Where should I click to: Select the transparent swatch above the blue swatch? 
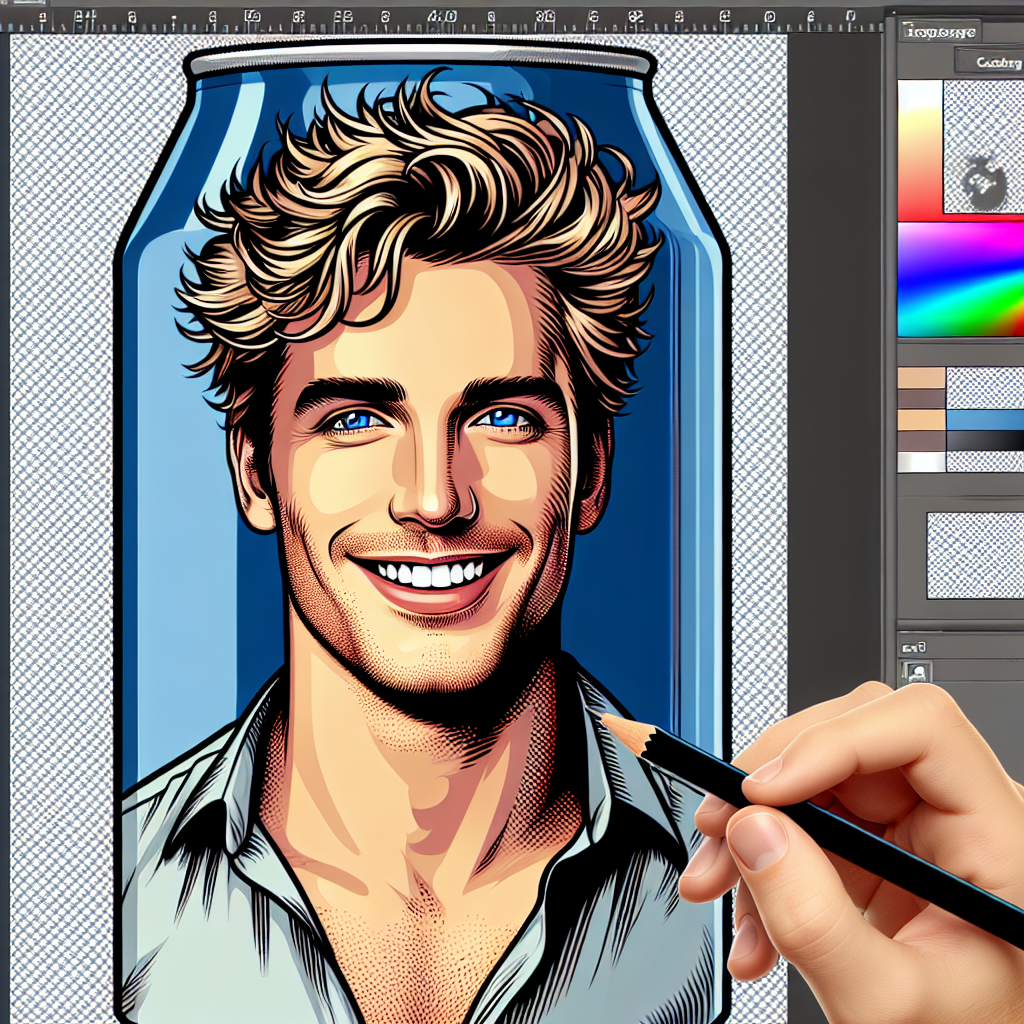tap(985, 388)
